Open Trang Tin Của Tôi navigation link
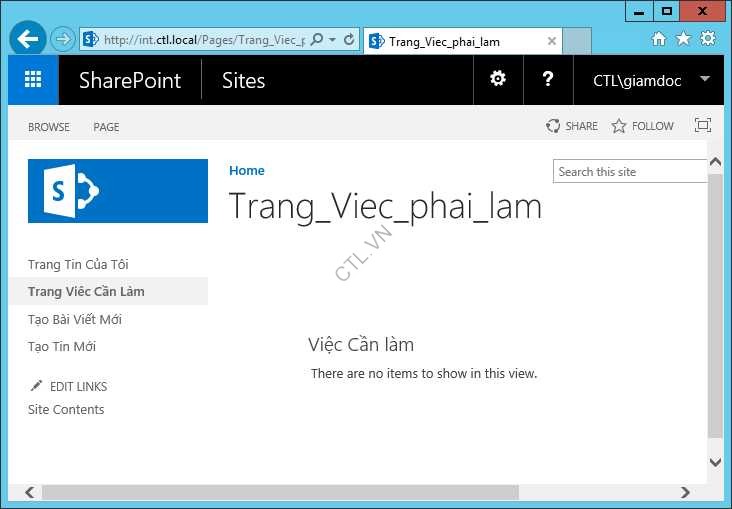Image resolution: width=732 pixels, height=509 pixels. [78, 265]
